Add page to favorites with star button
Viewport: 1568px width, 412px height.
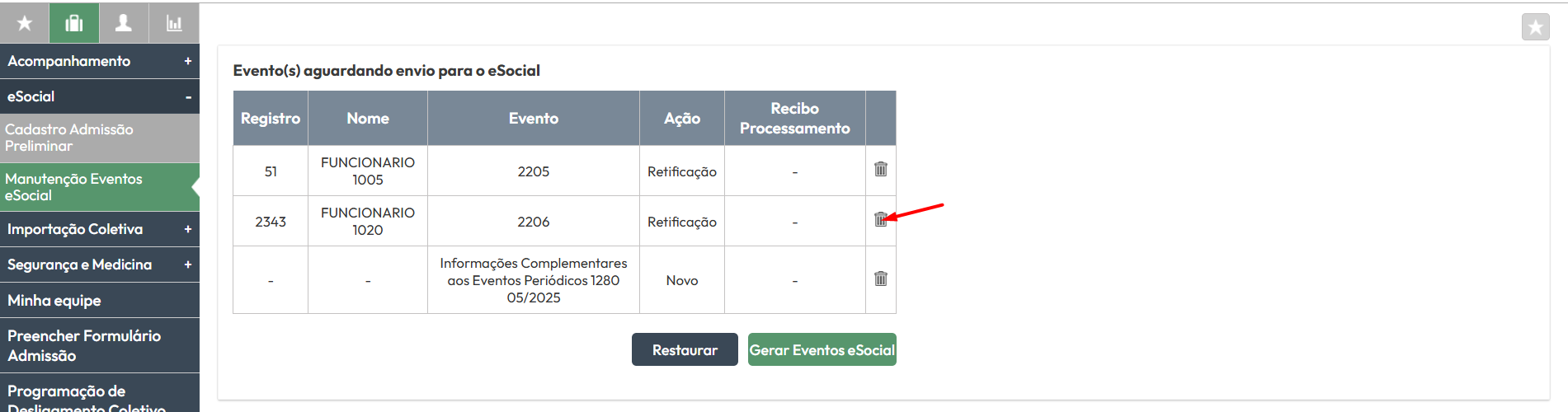[x=1535, y=27]
